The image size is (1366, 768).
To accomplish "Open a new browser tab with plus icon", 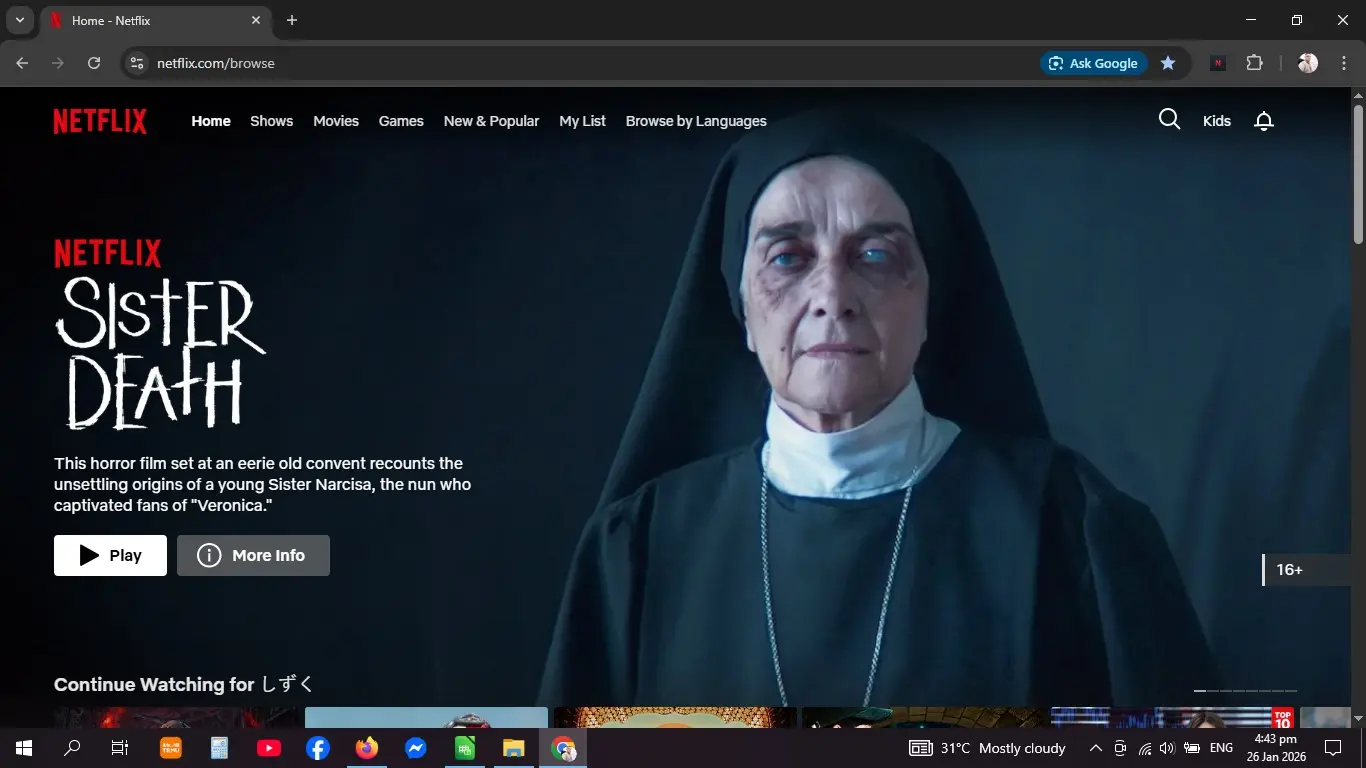I will pos(292,20).
